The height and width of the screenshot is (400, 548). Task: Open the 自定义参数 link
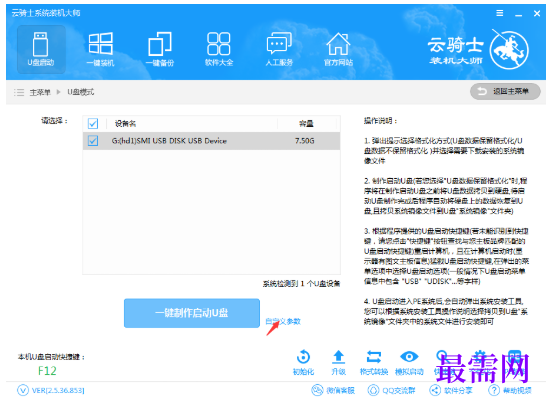click(x=283, y=321)
